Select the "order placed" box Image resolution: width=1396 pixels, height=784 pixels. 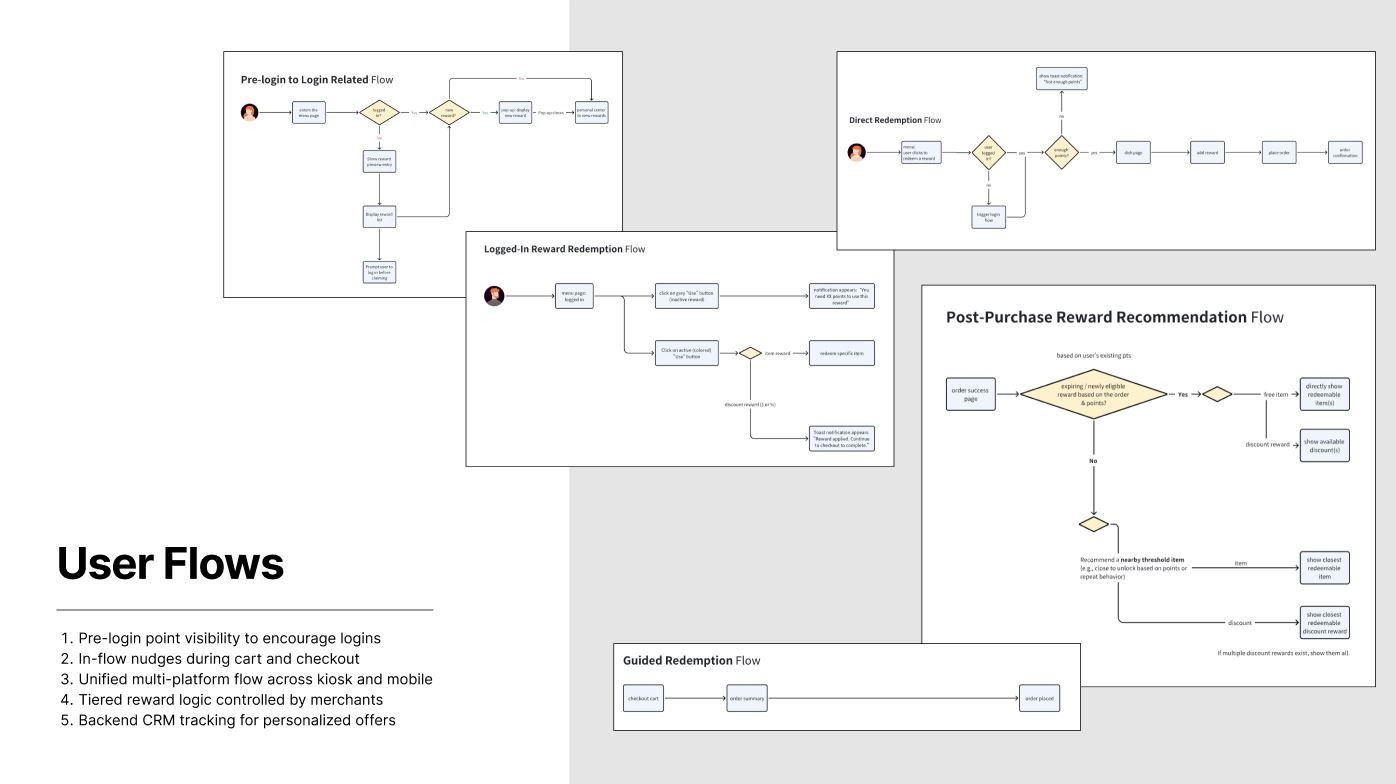1039,697
